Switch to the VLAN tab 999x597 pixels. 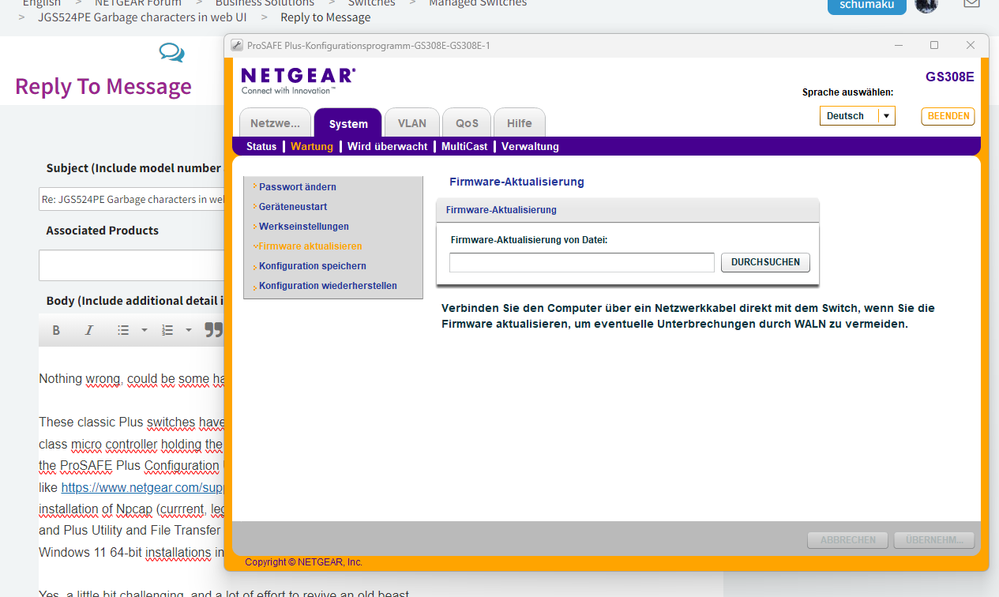click(x=412, y=123)
